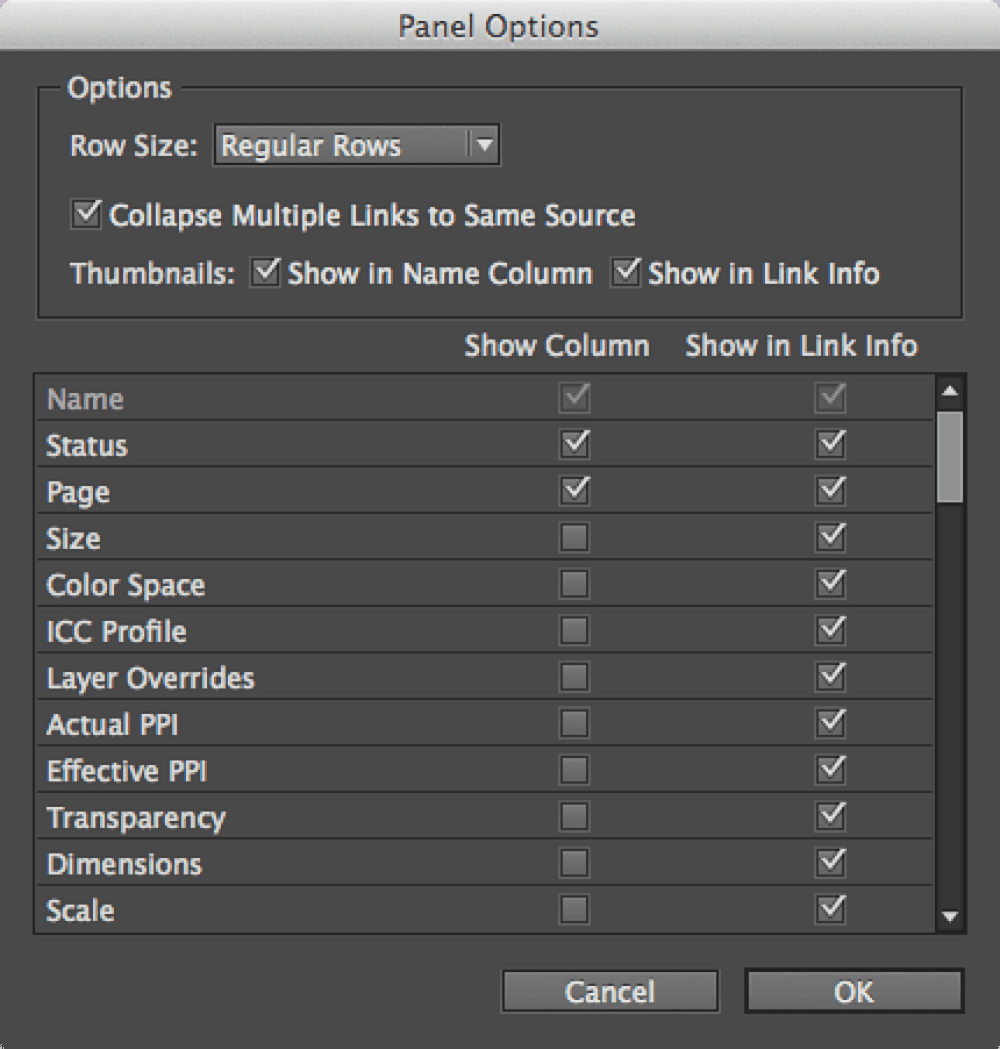Disable Layer Overrides in Link Info
Viewport: 1000px width, 1049px height.
829,676
